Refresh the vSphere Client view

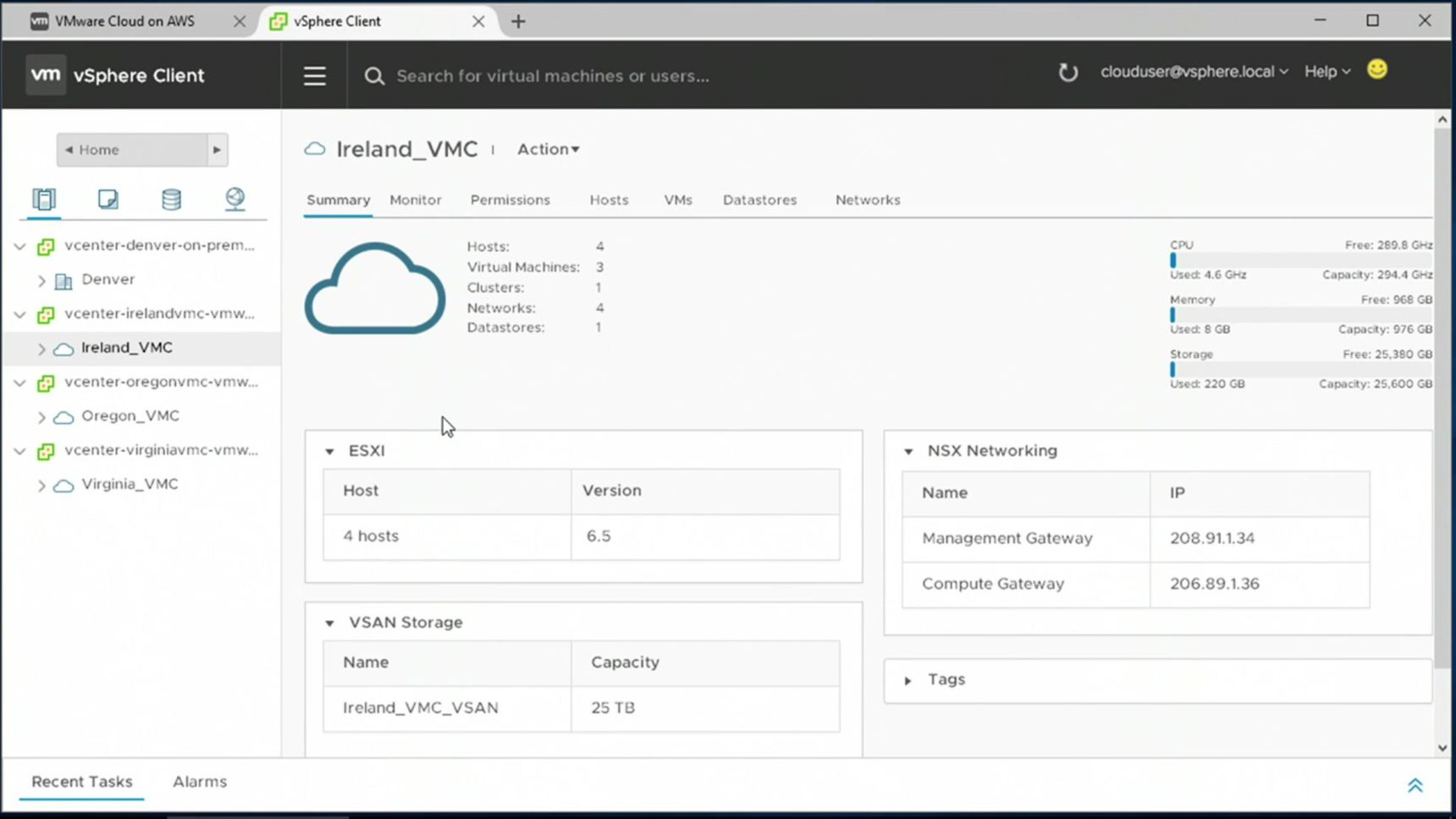point(1068,72)
